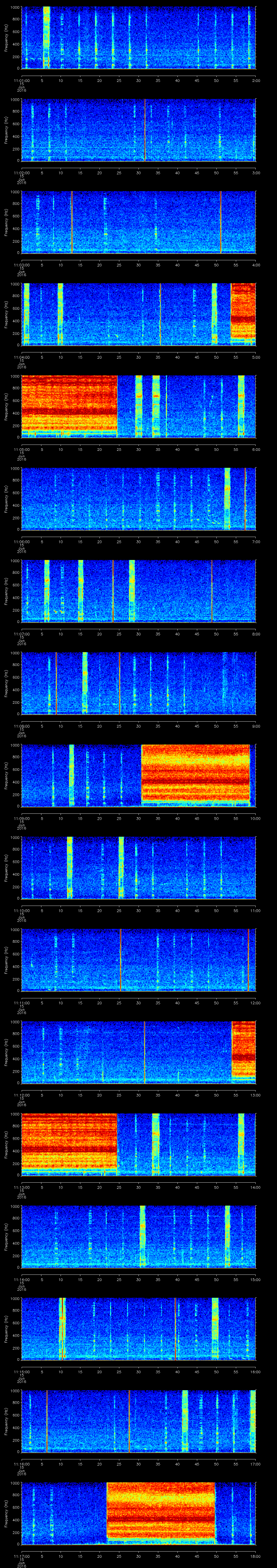This screenshot has height=1568, width=277.
Task: Select the 11:06:00 spectrogram panel
Action: pyautogui.click(x=138, y=499)
